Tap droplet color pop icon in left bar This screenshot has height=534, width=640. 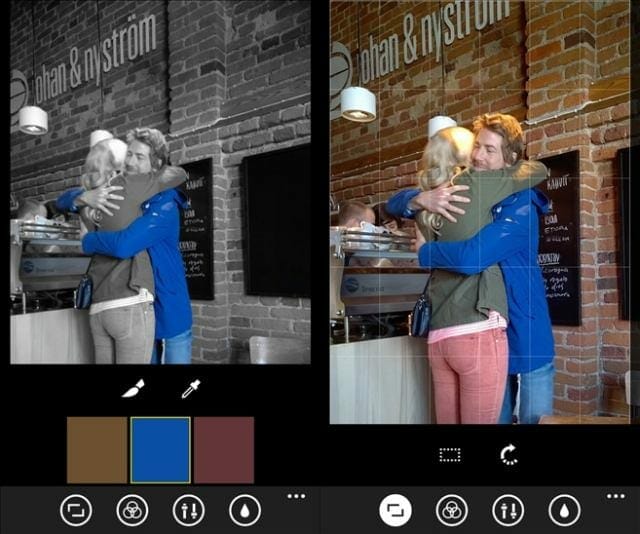pyautogui.click(x=245, y=510)
